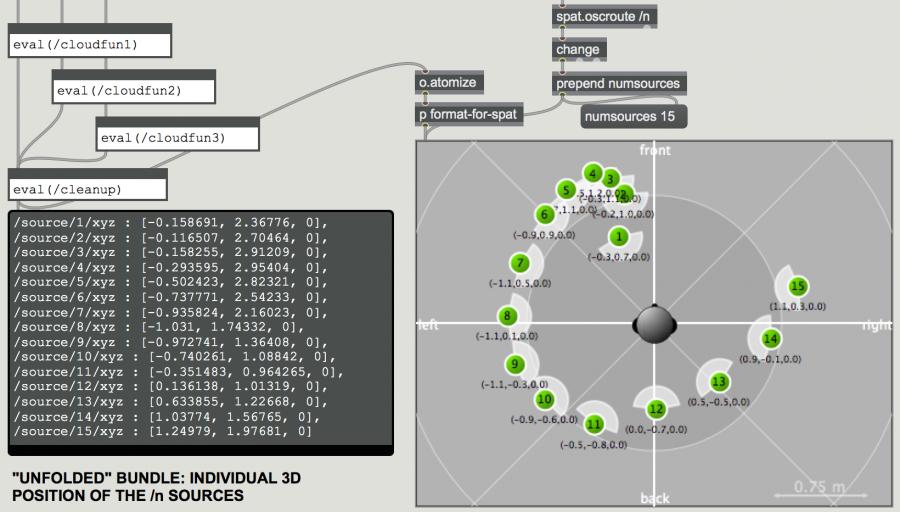Viewport: 900px width, 512px height.
Task: Click source 12 below the listener
Action: coord(656,409)
